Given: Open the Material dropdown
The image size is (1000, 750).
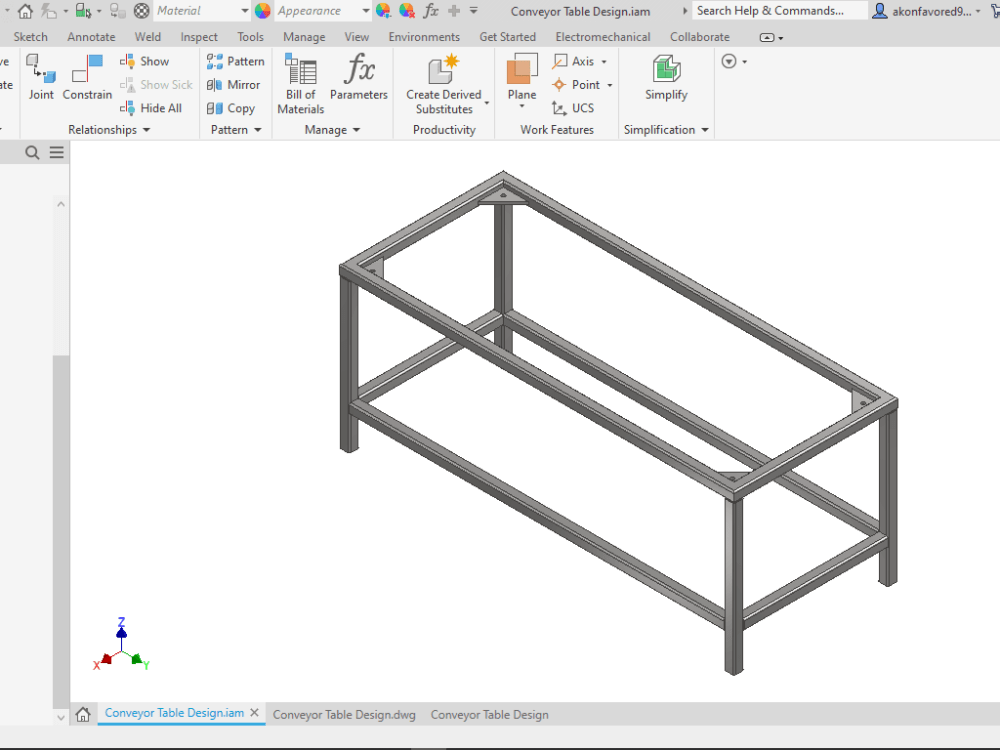Looking at the screenshot, I should pos(245,10).
